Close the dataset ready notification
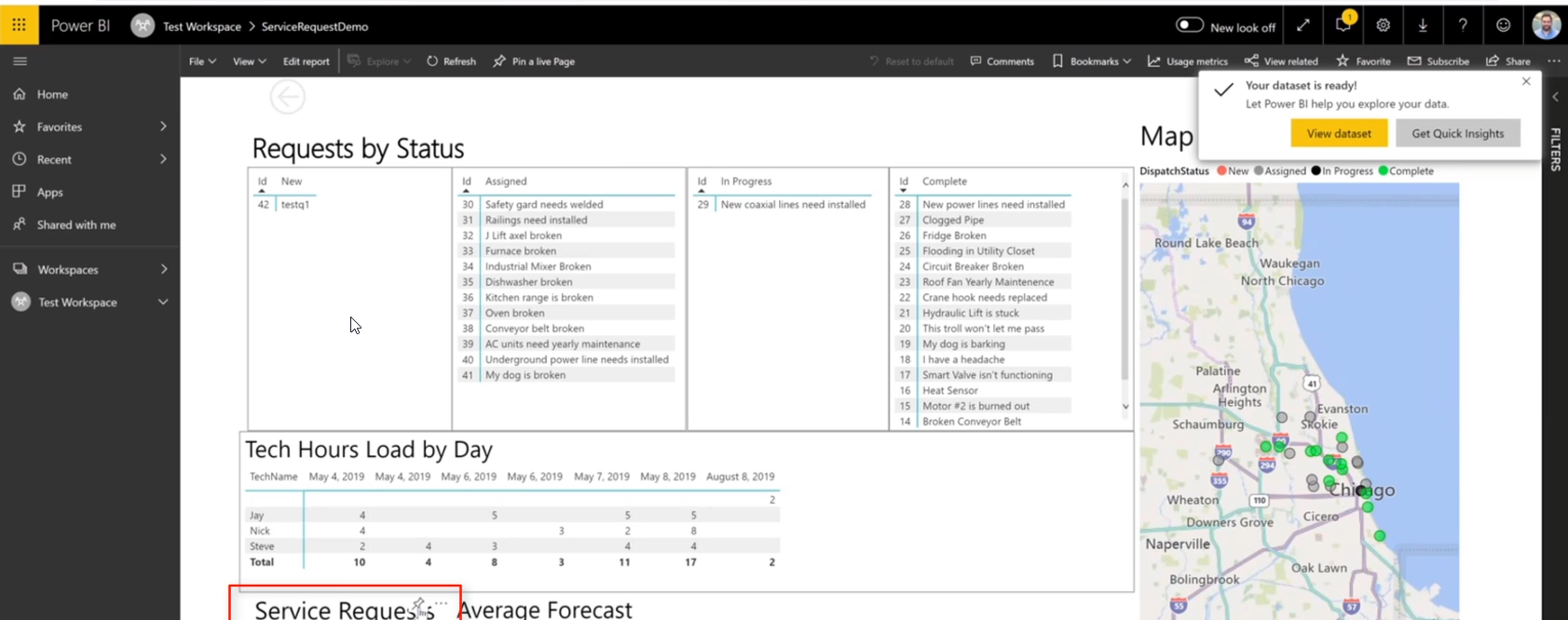 (1526, 82)
